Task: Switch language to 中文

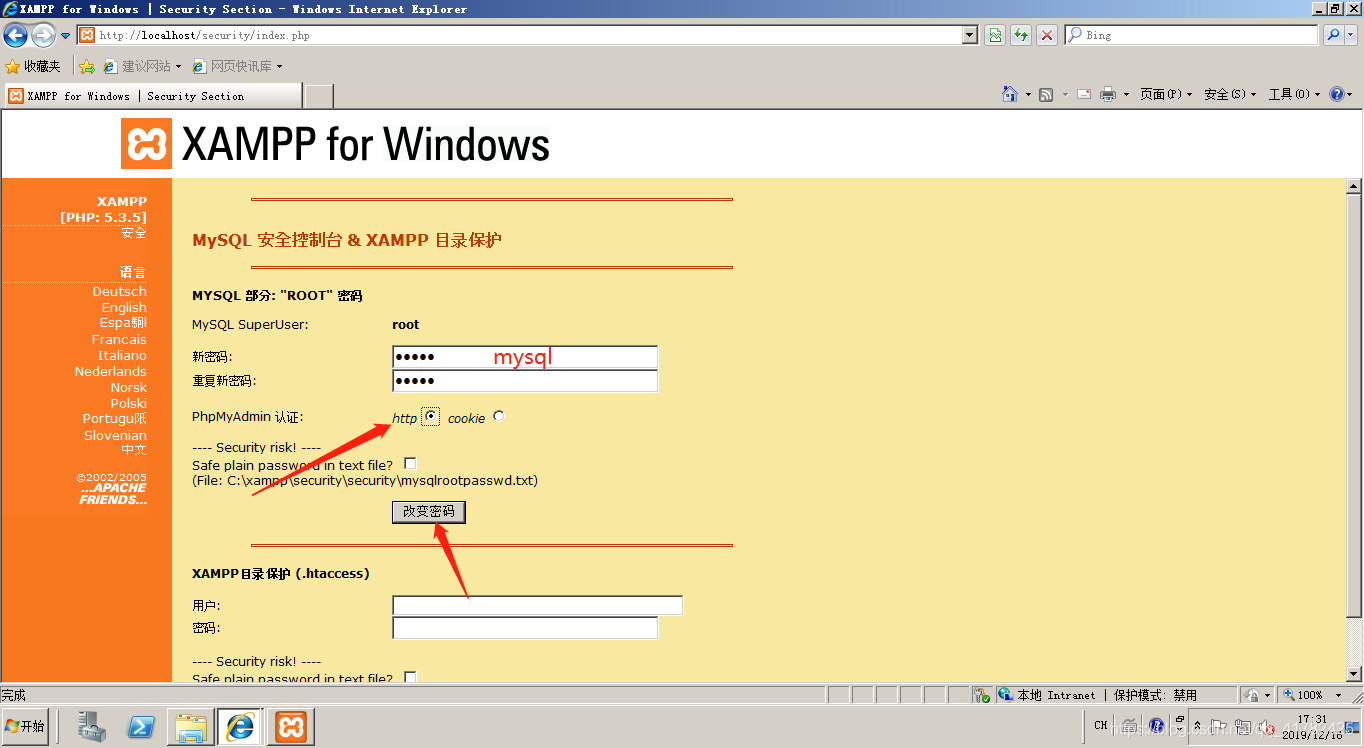Action: click(134, 450)
